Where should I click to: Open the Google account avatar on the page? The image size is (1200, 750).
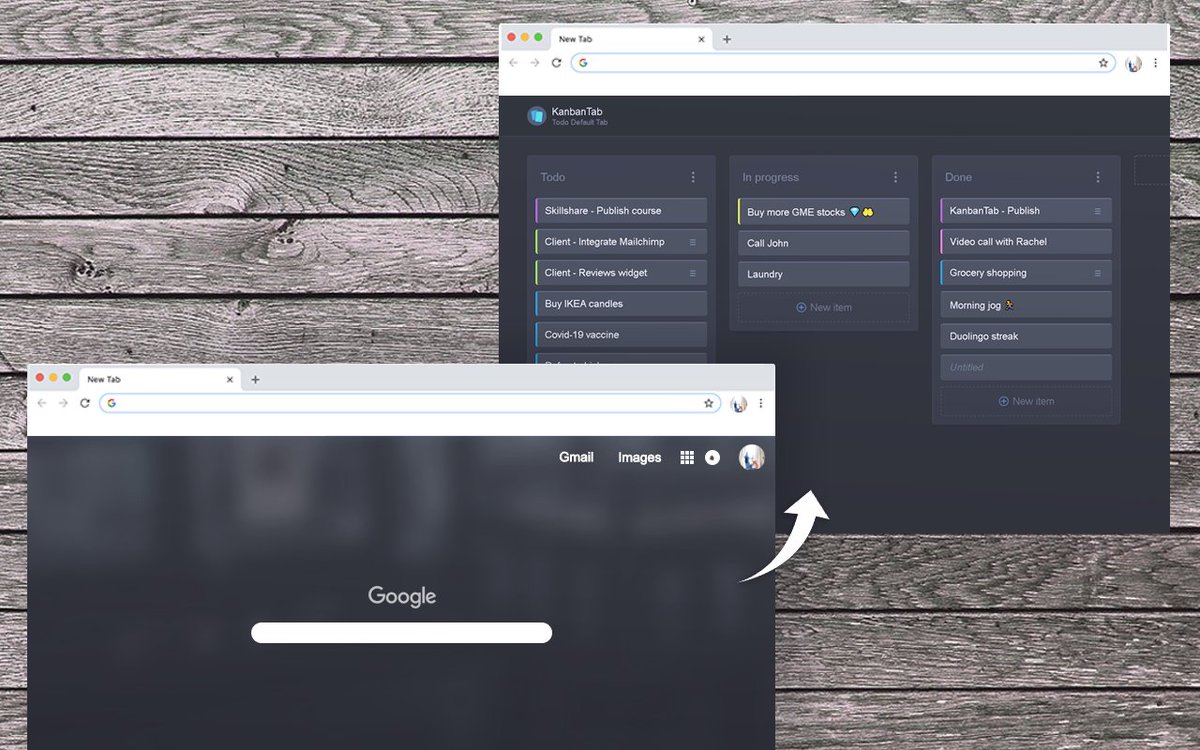pos(751,457)
